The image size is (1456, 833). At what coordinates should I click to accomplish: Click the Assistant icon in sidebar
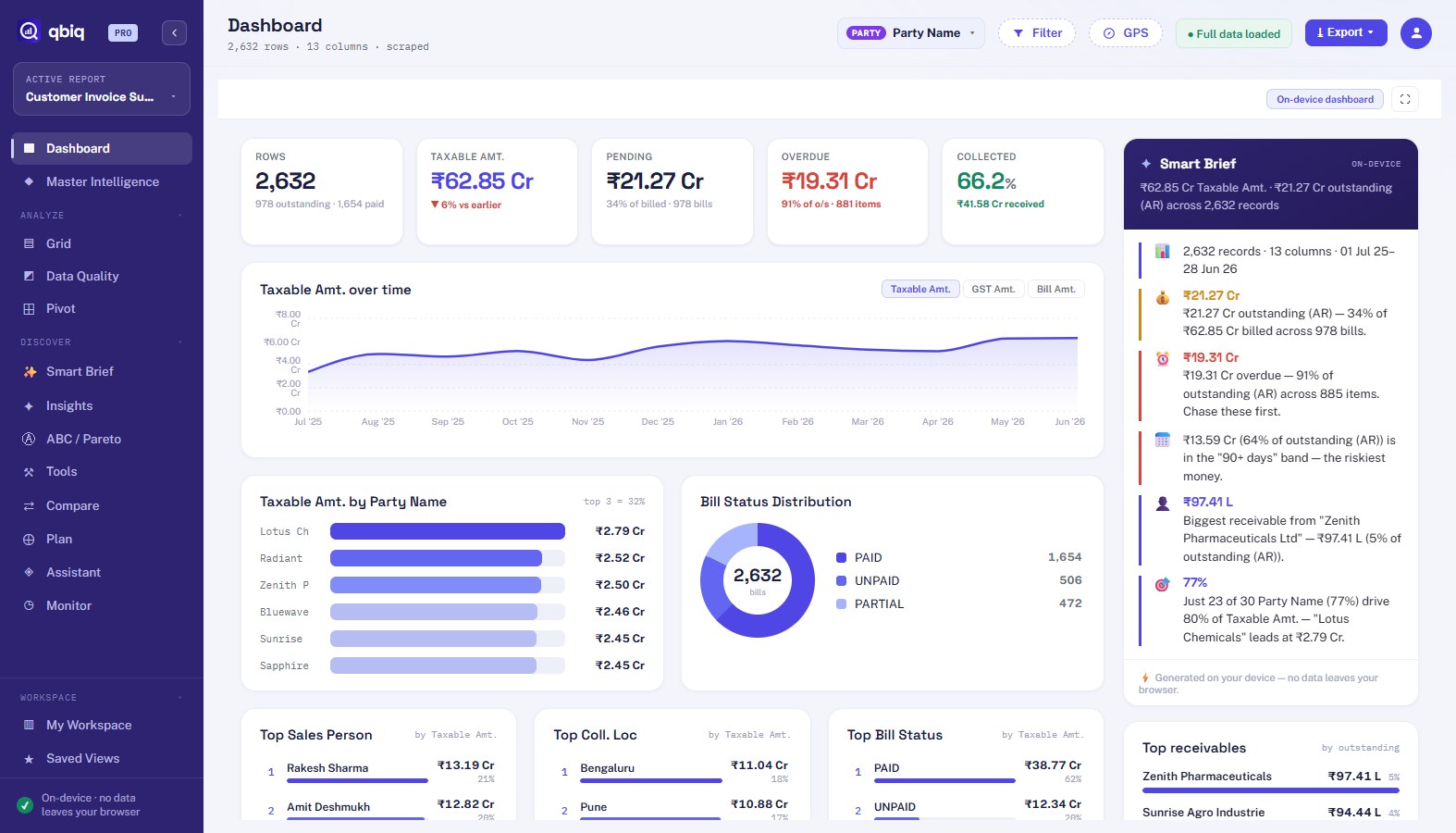[x=29, y=572]
